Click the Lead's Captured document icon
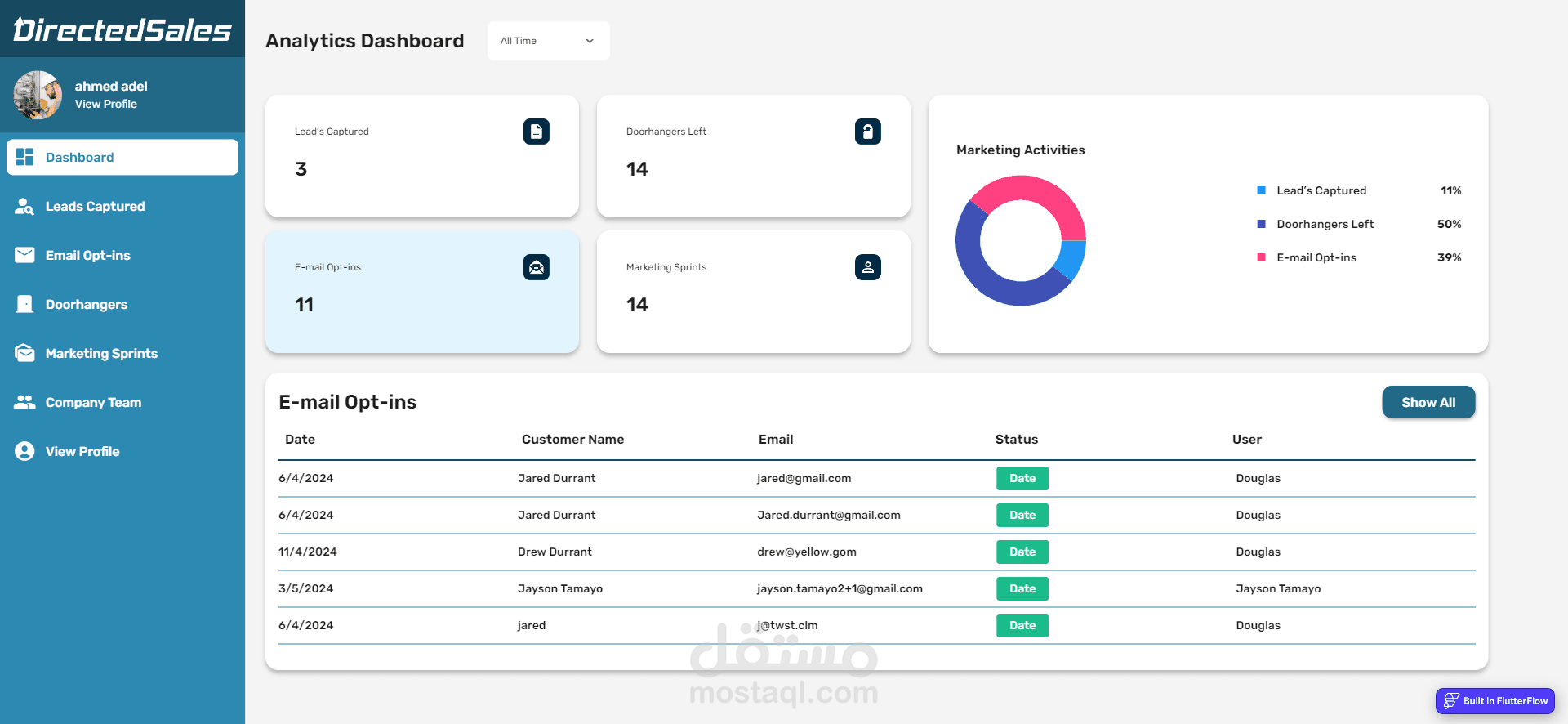1568x724 pixels. [537, 132]
